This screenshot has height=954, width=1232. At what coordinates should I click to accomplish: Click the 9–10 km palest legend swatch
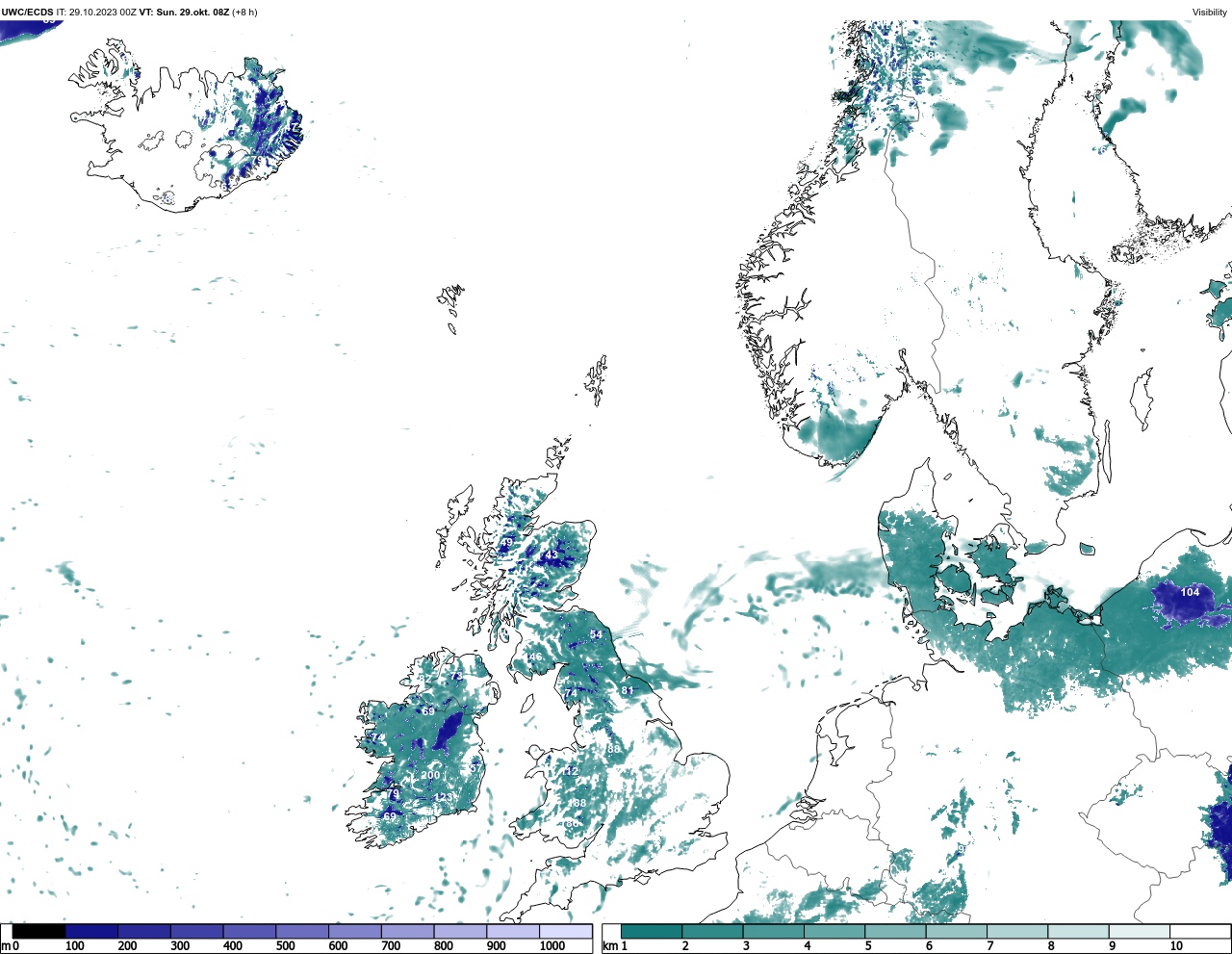point(1139,932)
